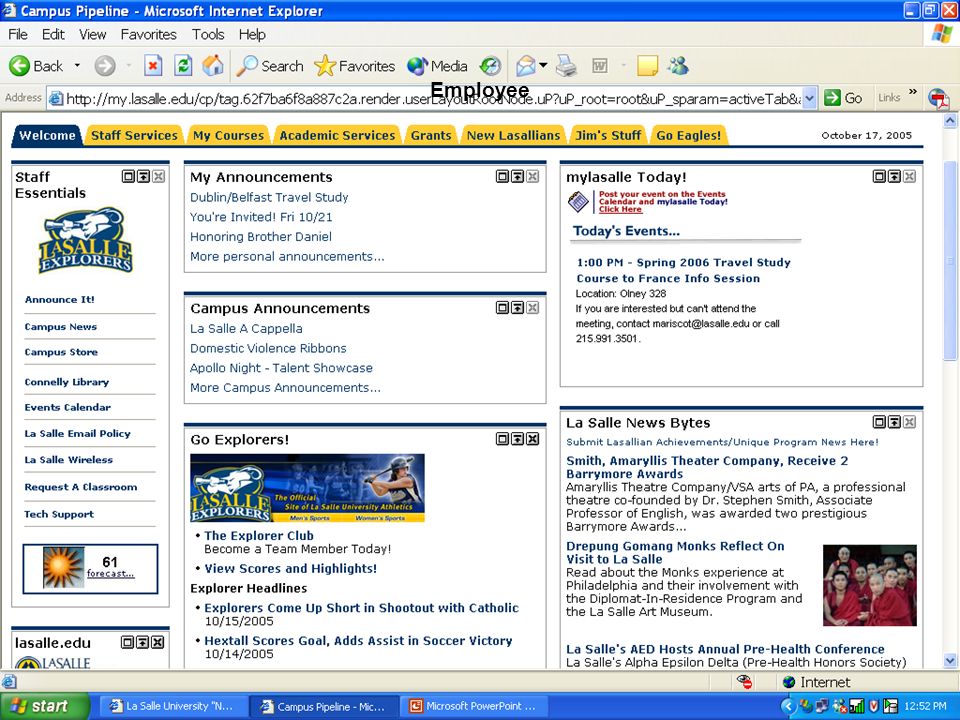
Task: Detach the mylasalle Today! channel
Action: pyautogui.click(x=894, y=176)
